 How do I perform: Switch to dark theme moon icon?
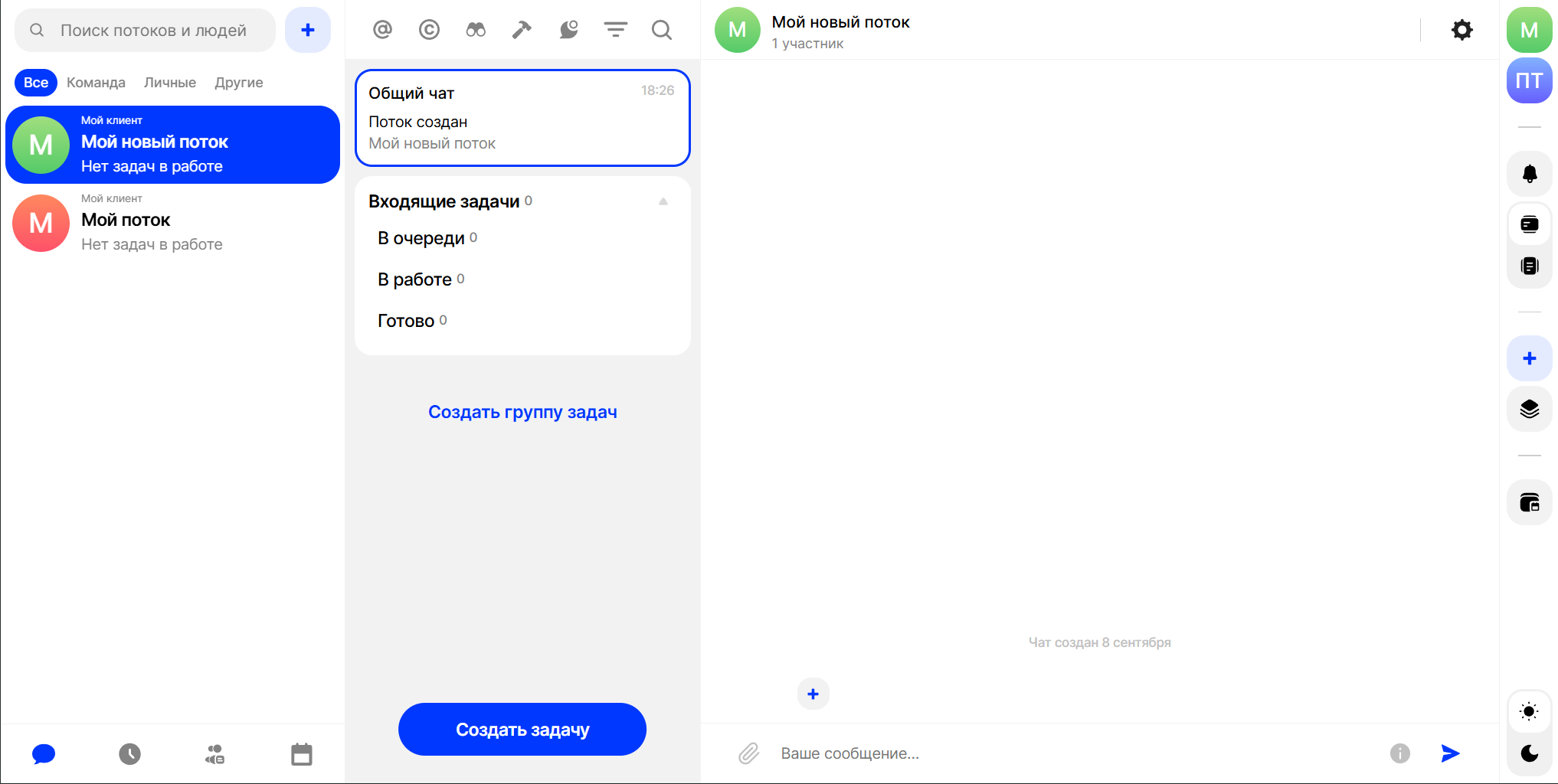[1529, 753]
